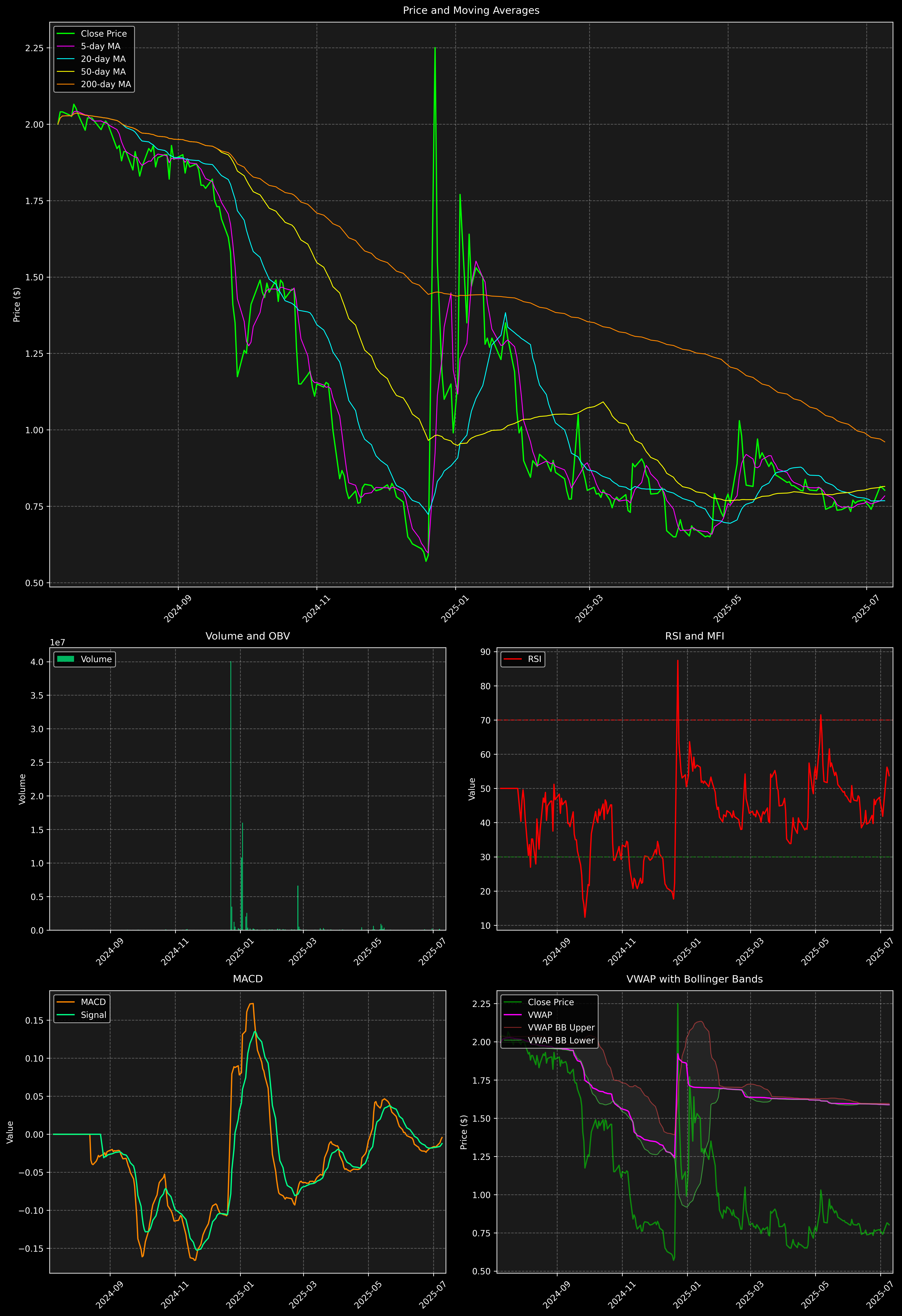The image size is (902, 1316).
Task: Click the 2025-07 date label under top chart
Action: [866, 609]
